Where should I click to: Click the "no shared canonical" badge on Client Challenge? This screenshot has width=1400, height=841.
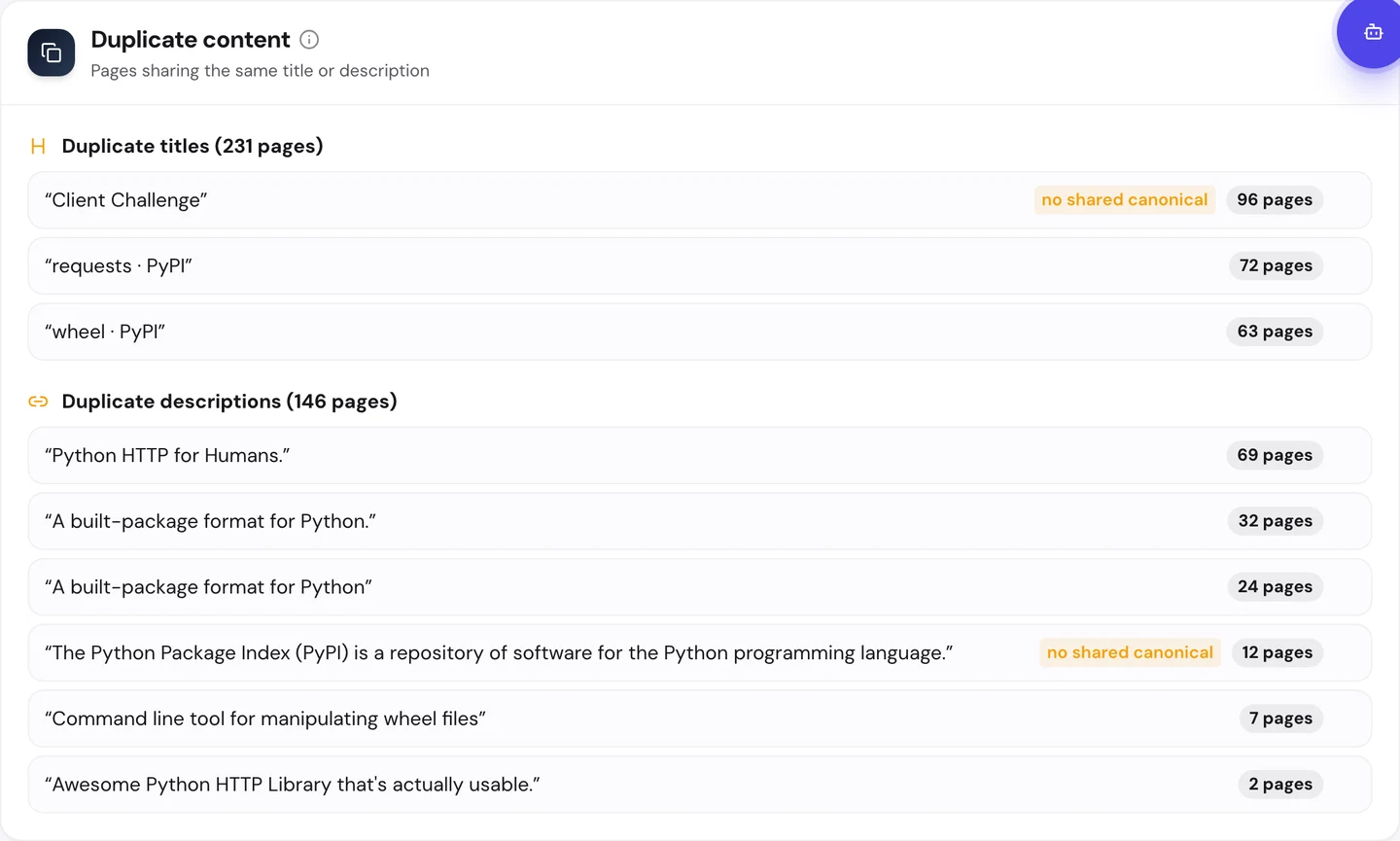pos(1125,200)
